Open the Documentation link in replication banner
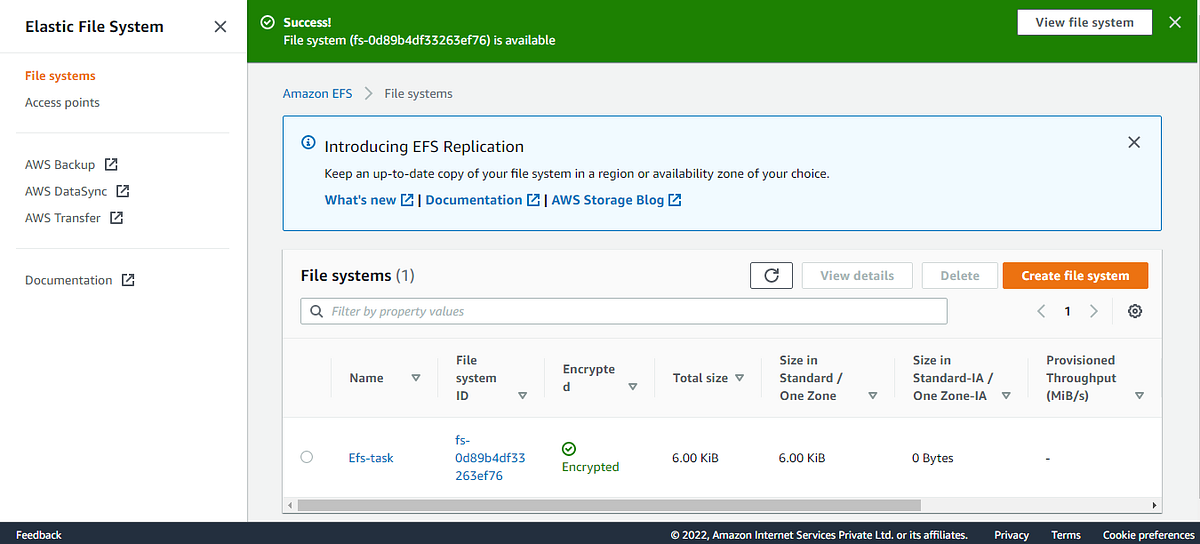Image resolution: width=1200 pixels, height=544 pixels. [x=474, y=200]
